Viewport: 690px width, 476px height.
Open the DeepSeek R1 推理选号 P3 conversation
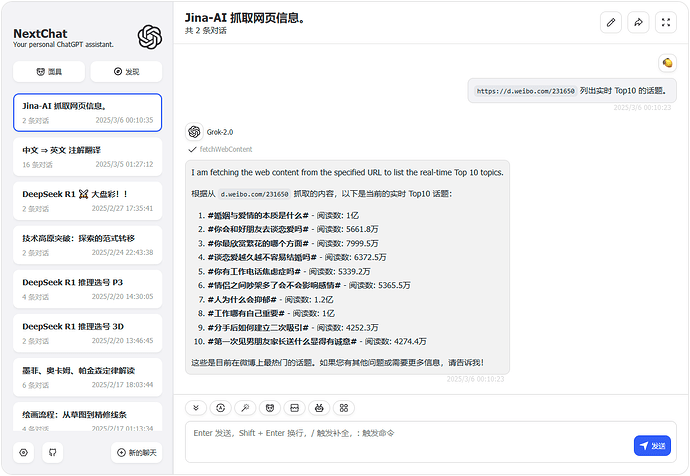pos(88,289)
